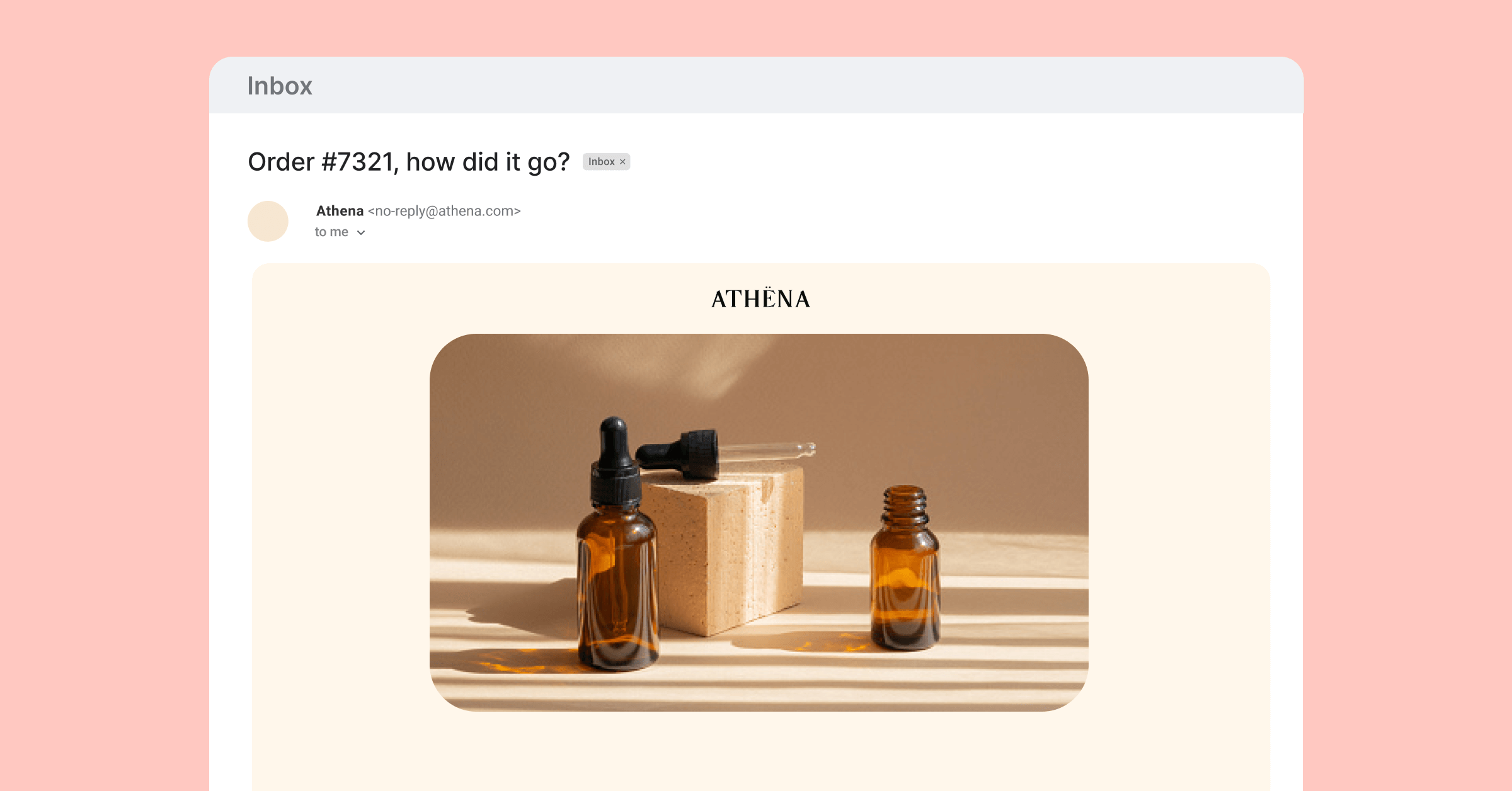
Task: Click the 'to me' recipient text
Action: point(331,232)
